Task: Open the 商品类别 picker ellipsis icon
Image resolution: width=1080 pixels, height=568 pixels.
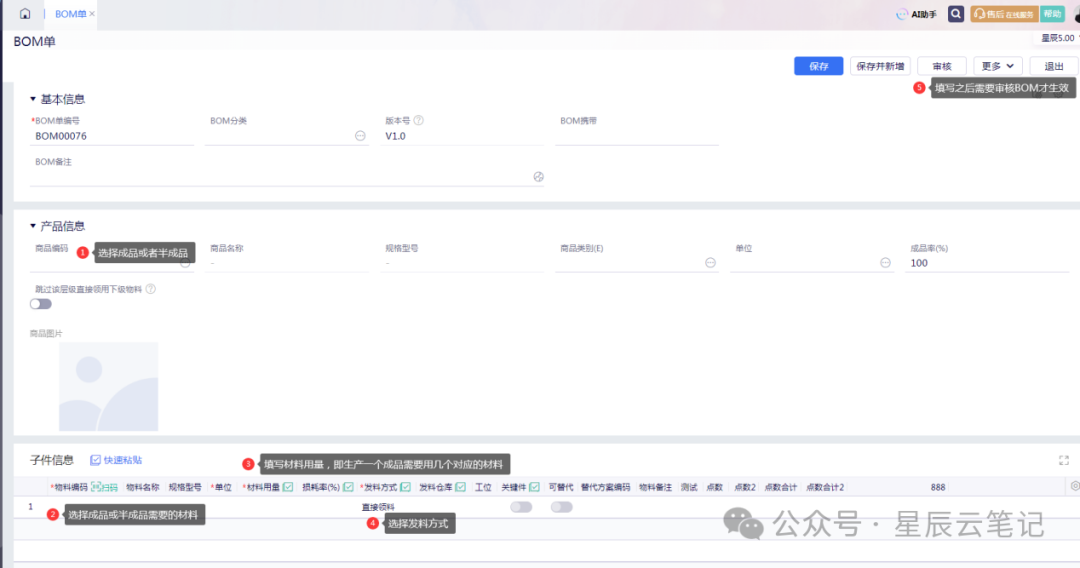Action: [x=710, y=263]
